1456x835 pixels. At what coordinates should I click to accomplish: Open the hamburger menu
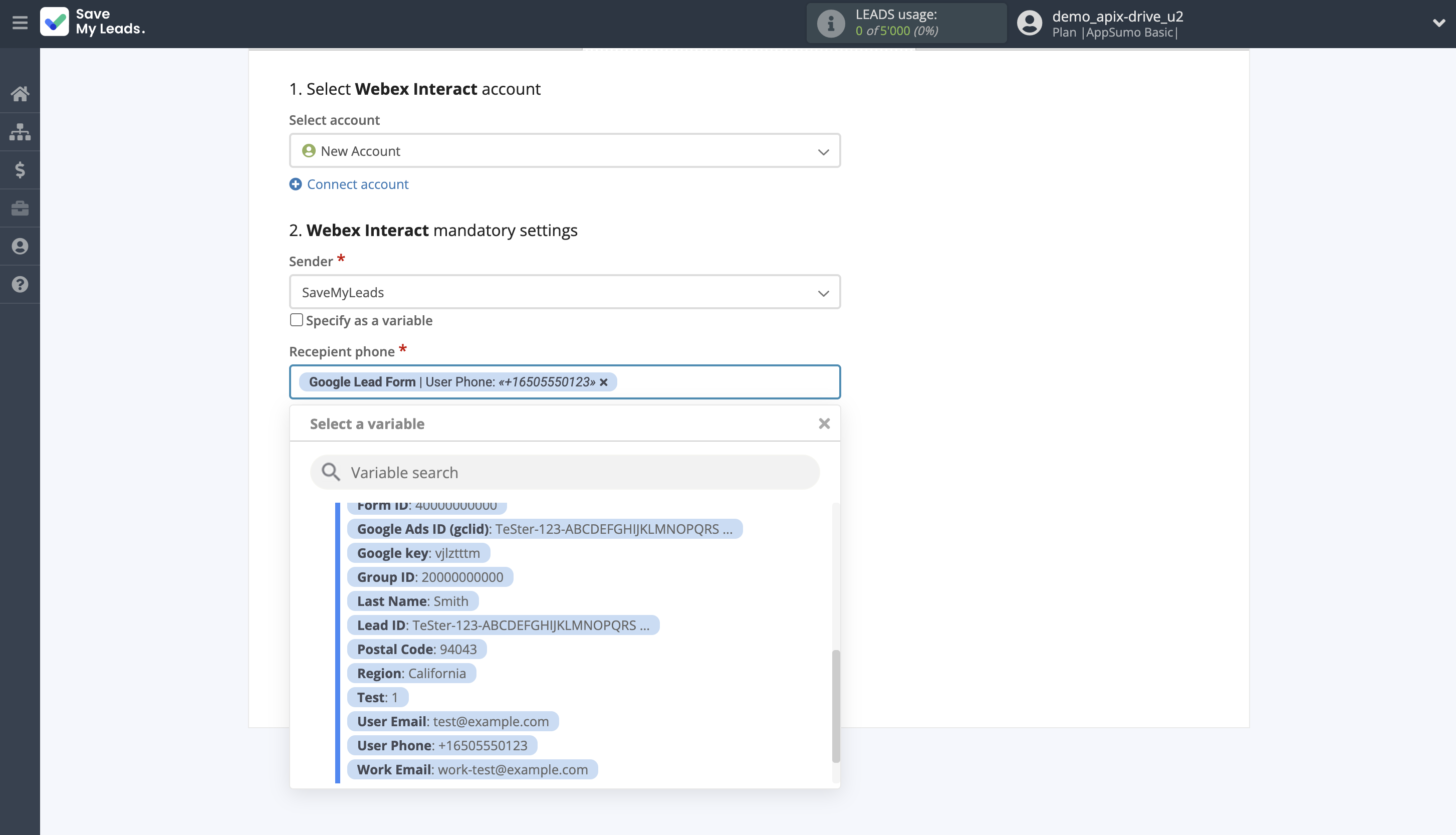click(20, 23)
